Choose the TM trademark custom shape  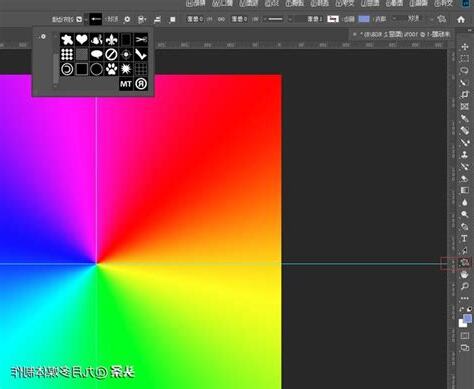tap(126, 84)
